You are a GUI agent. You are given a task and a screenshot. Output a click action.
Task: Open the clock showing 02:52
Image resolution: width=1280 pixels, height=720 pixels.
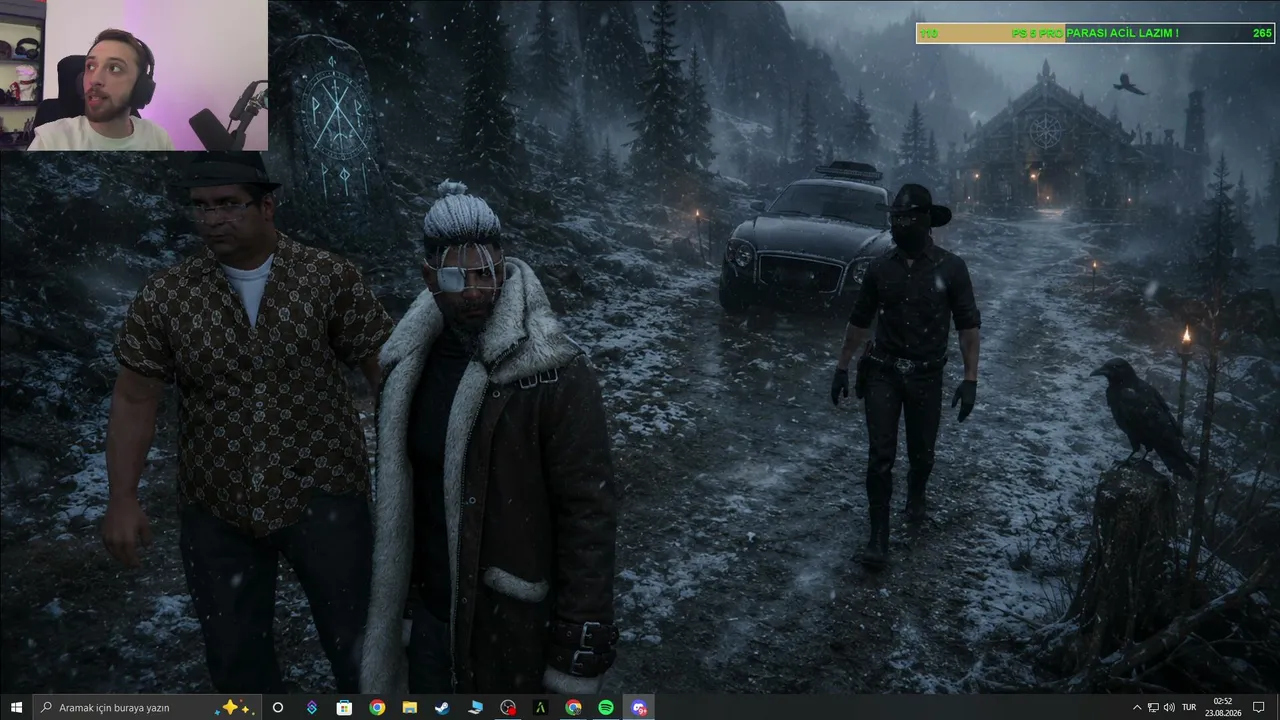tap(1222, 707)
